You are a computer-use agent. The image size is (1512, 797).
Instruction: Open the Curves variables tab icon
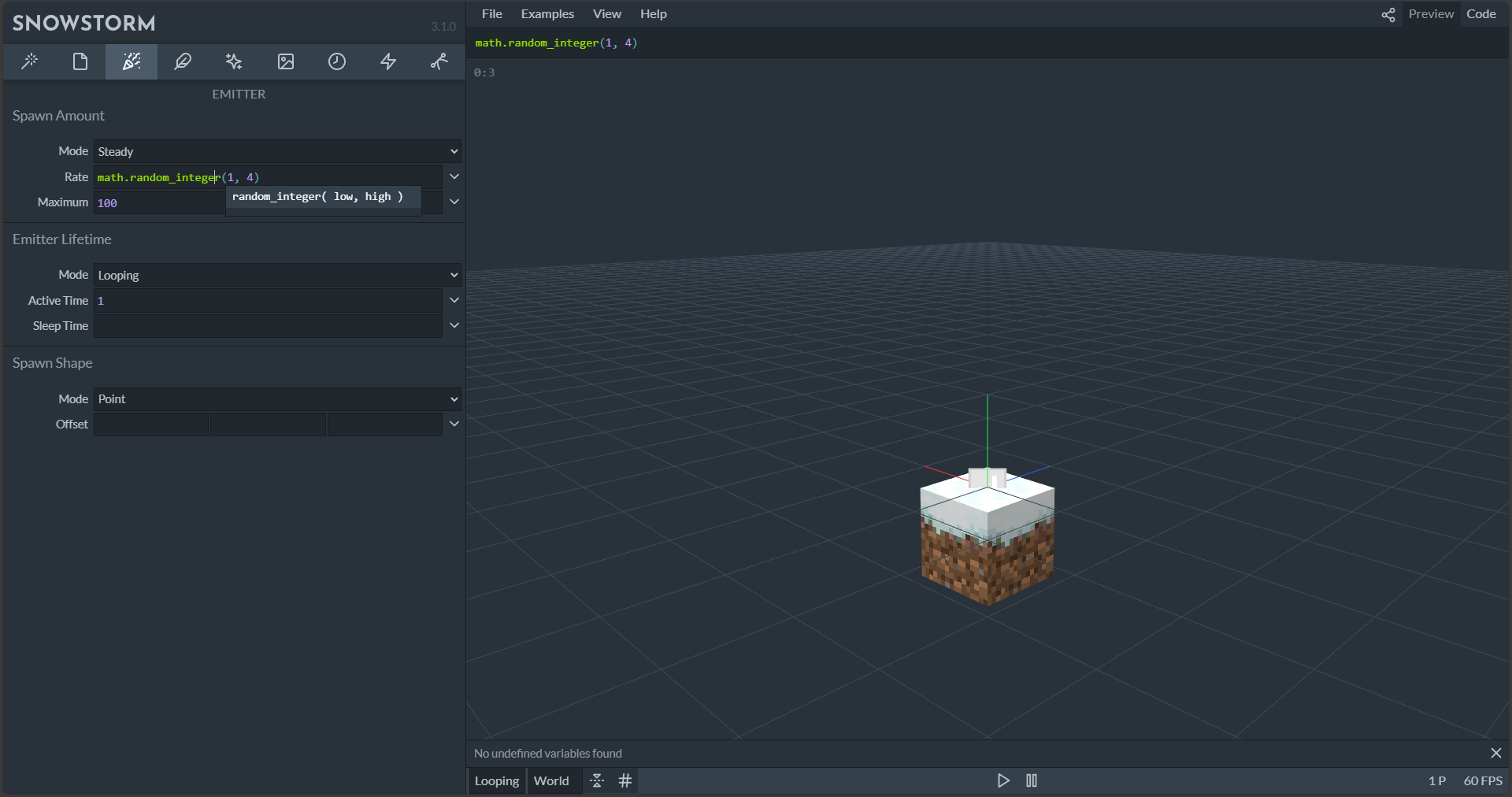(x=439, y=61)
